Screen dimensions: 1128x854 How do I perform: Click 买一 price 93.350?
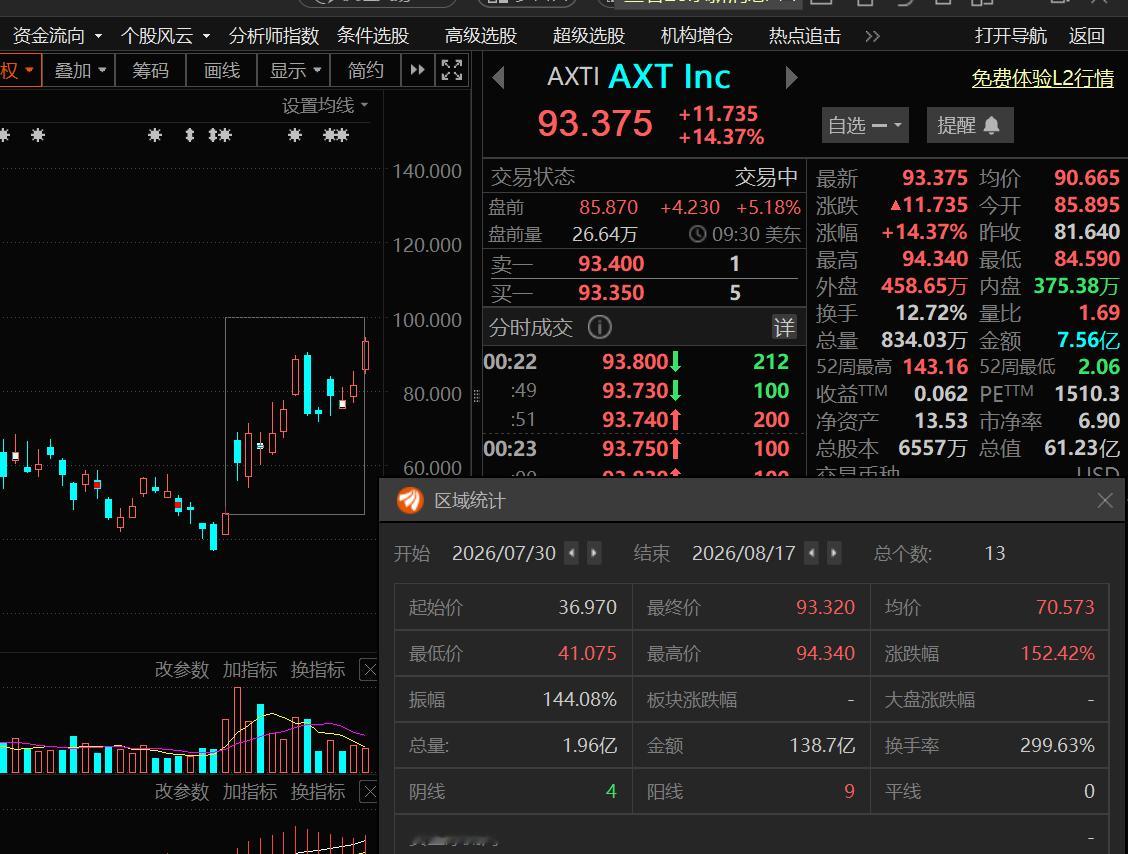611,293
